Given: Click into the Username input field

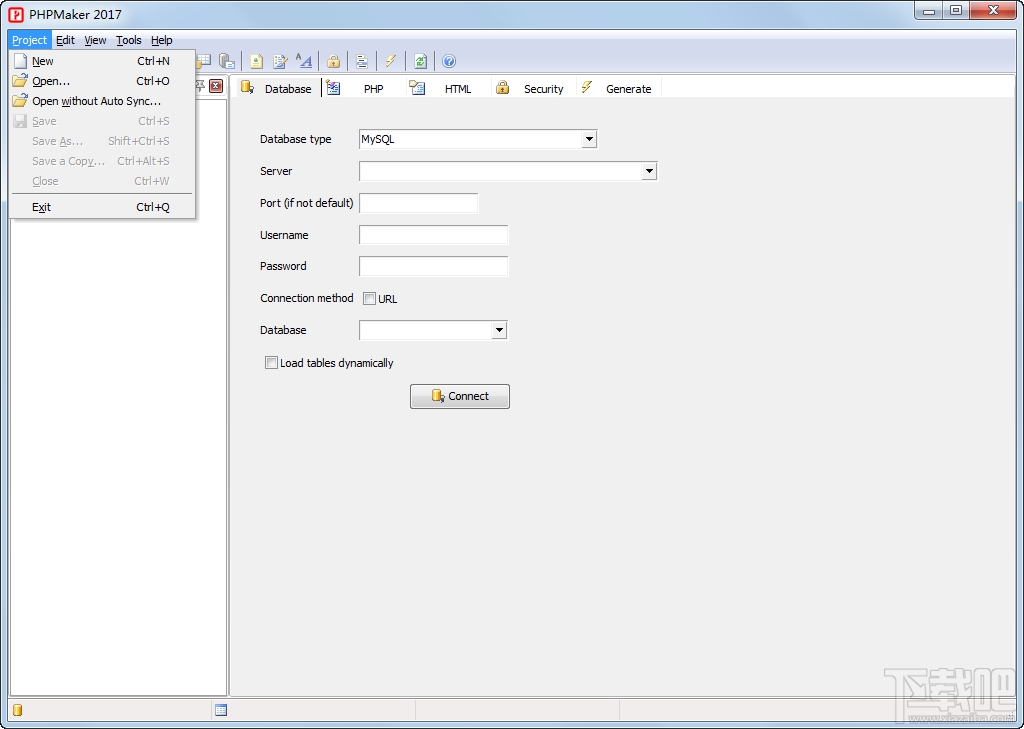Looking at the screenshot, I should (x=433, y=235).
